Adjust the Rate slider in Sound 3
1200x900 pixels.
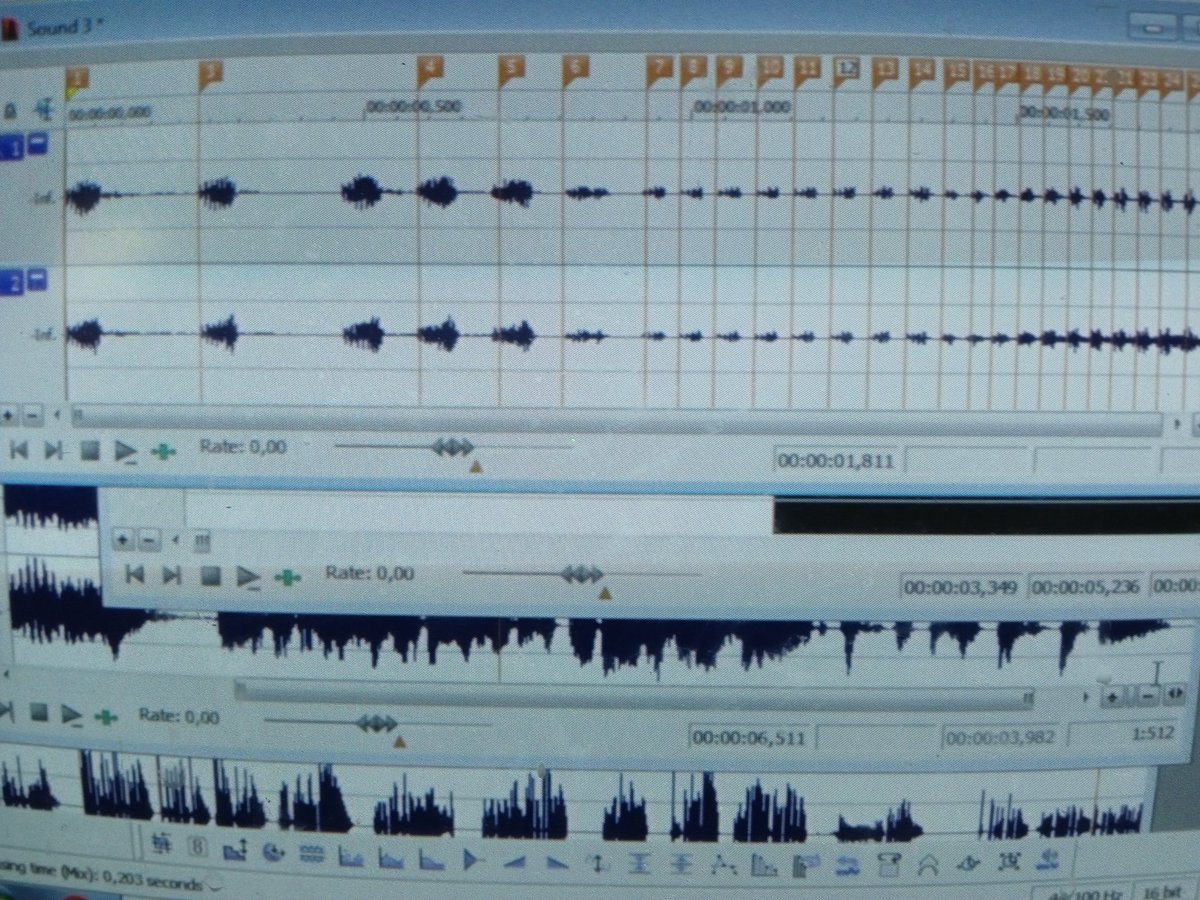pyautogui.click(x=452, y=447)
